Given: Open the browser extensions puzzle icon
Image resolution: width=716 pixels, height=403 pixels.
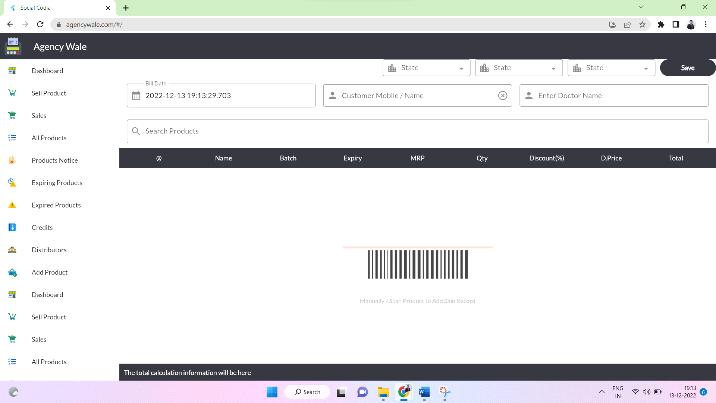Looking at the screenshot, I should click(660, 25).
